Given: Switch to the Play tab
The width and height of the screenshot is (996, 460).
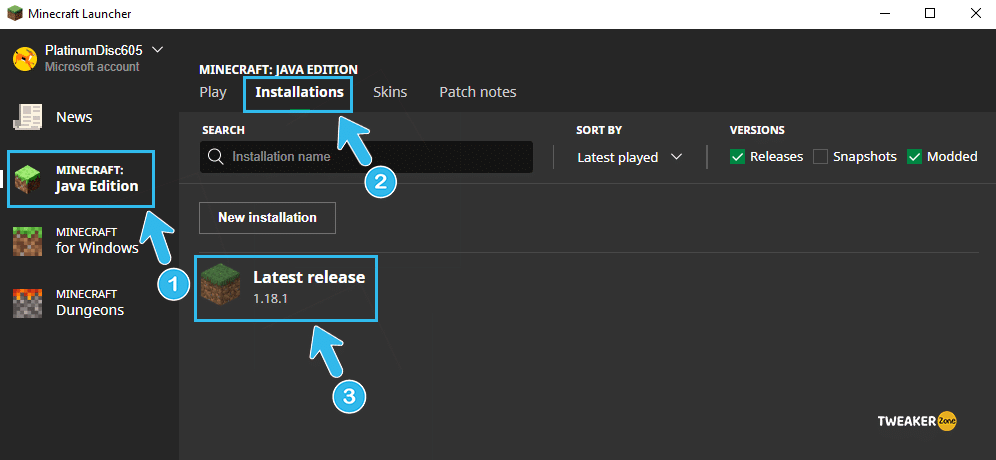Looking at the screenshot, I should pyautogui.click(x=213, y=92).
